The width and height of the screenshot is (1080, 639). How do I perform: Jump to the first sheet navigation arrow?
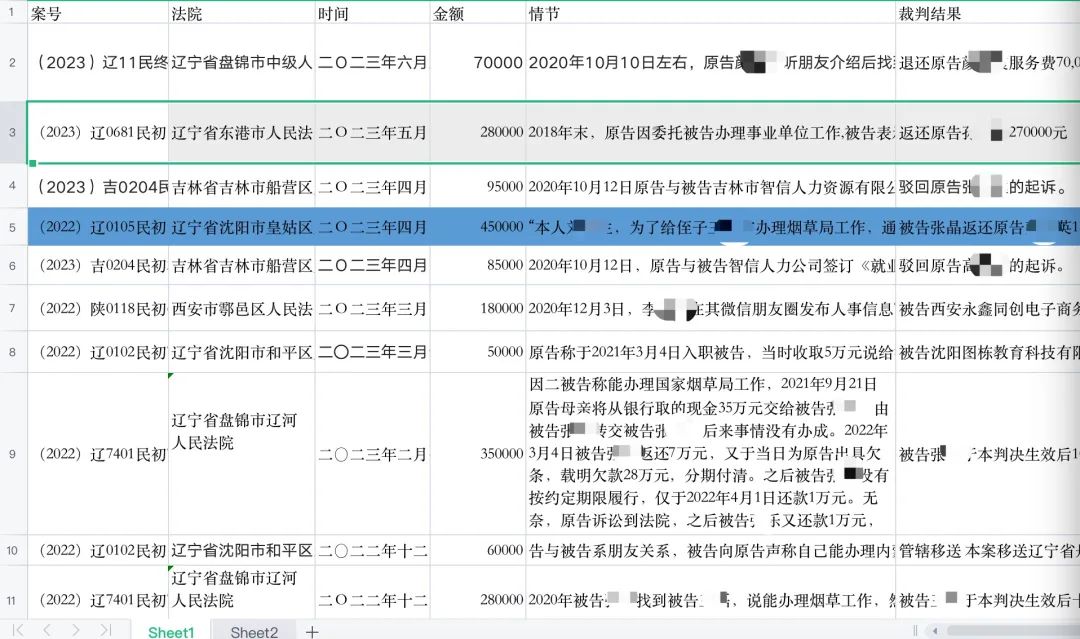19,631
